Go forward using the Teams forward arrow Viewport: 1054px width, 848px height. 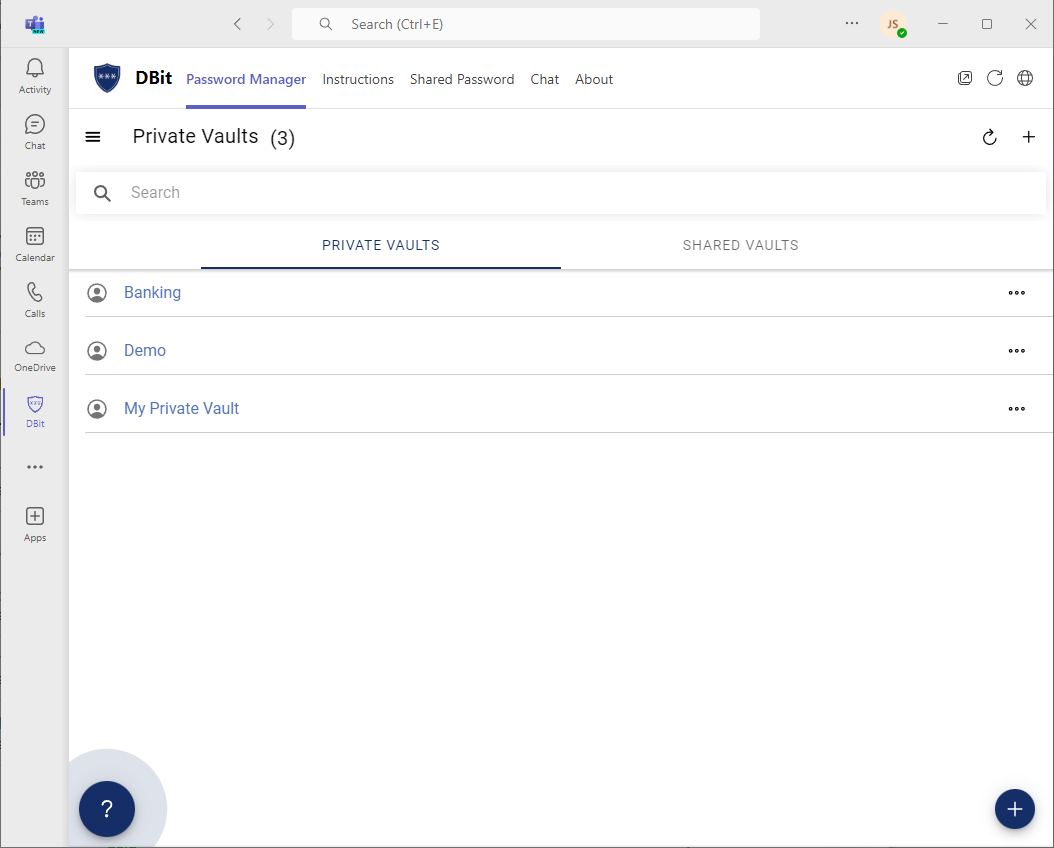pos(270,24)
